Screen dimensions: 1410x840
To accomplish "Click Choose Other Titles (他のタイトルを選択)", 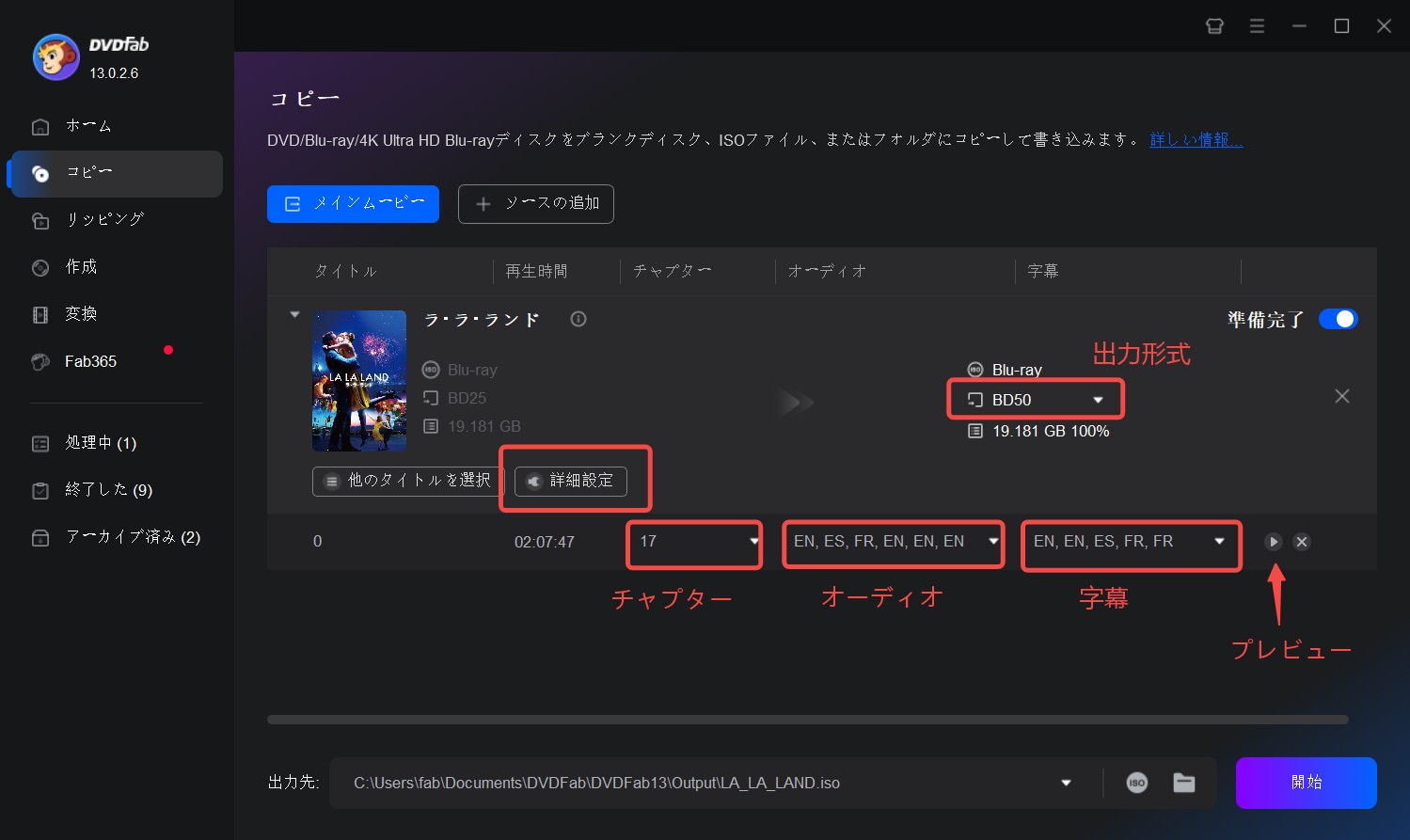I will coord(408,481).
